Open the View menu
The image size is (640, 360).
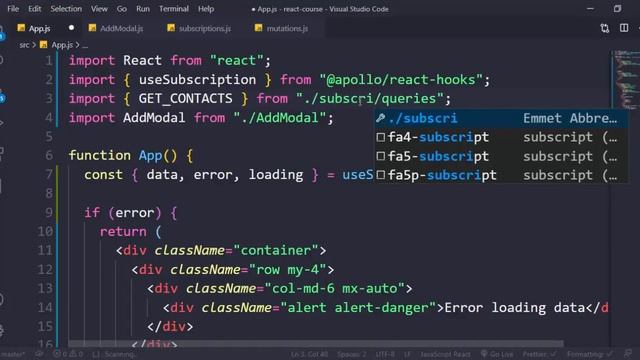pos(99,9)
